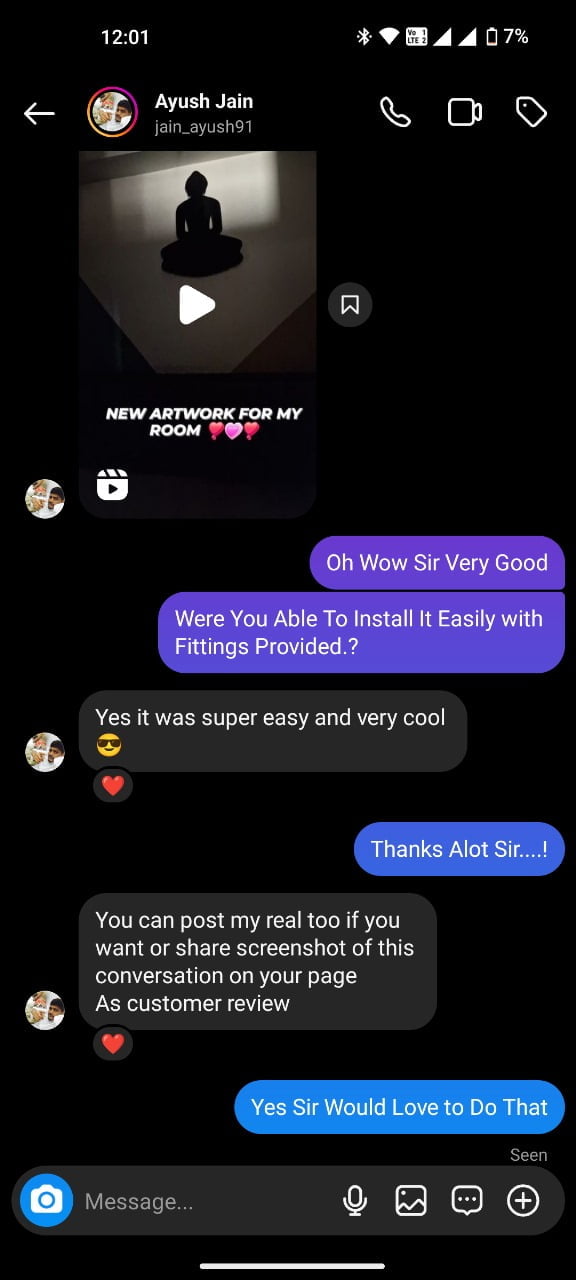Play the shared reel video

coord(197,305)
